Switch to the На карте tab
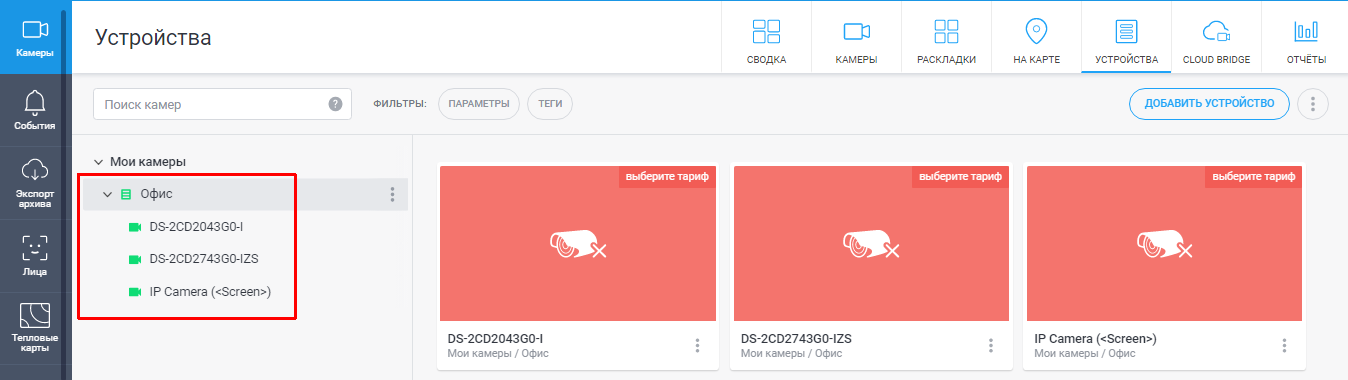The image size is (1348, 380). tap(1036, 38)
